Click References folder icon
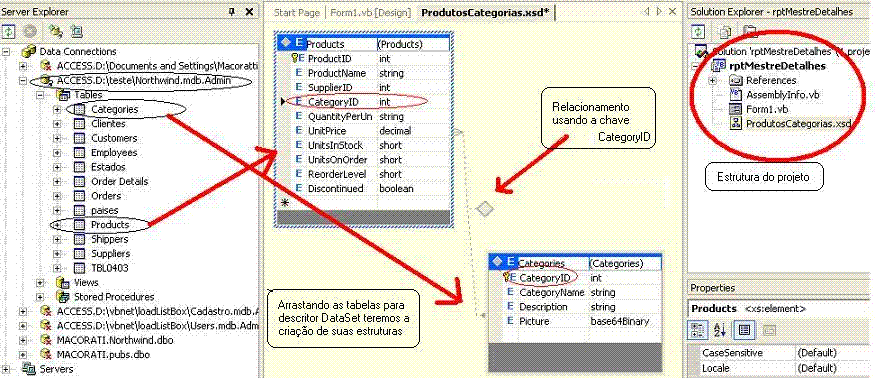 click(x=736, y=81)
